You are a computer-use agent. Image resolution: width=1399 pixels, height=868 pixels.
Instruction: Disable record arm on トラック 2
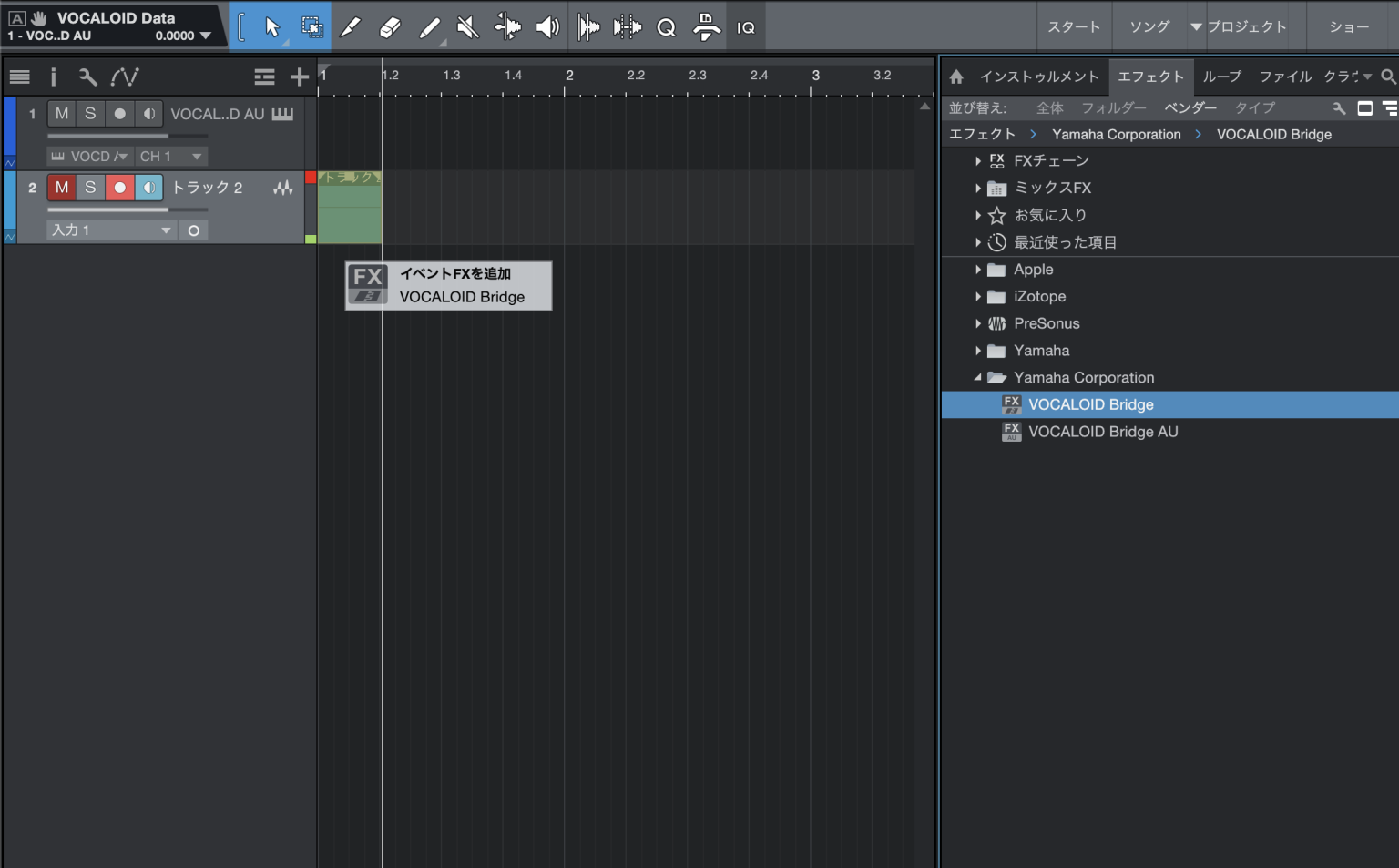[119, 188]
